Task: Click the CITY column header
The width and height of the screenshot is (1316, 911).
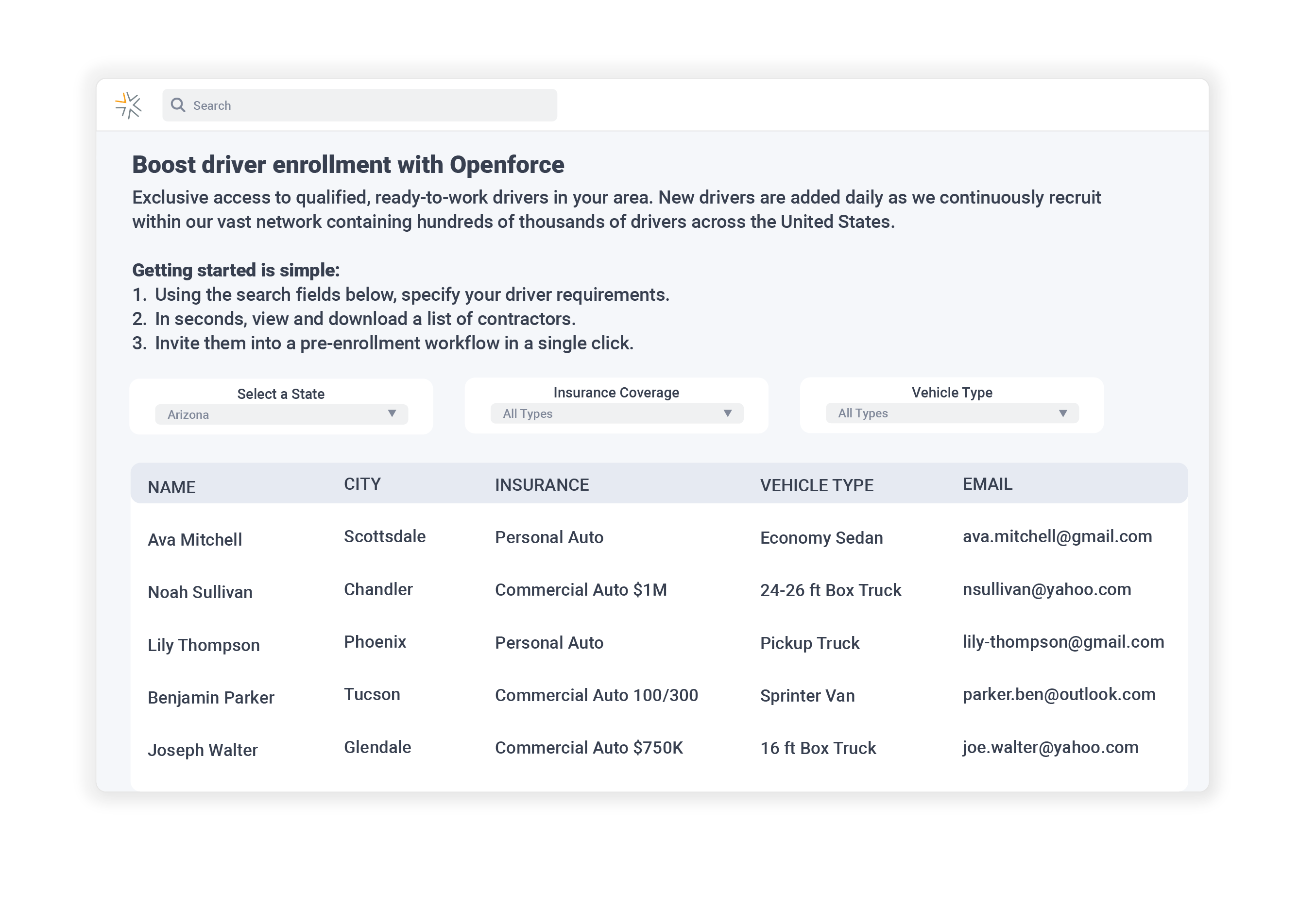Action: coord(362,484)
